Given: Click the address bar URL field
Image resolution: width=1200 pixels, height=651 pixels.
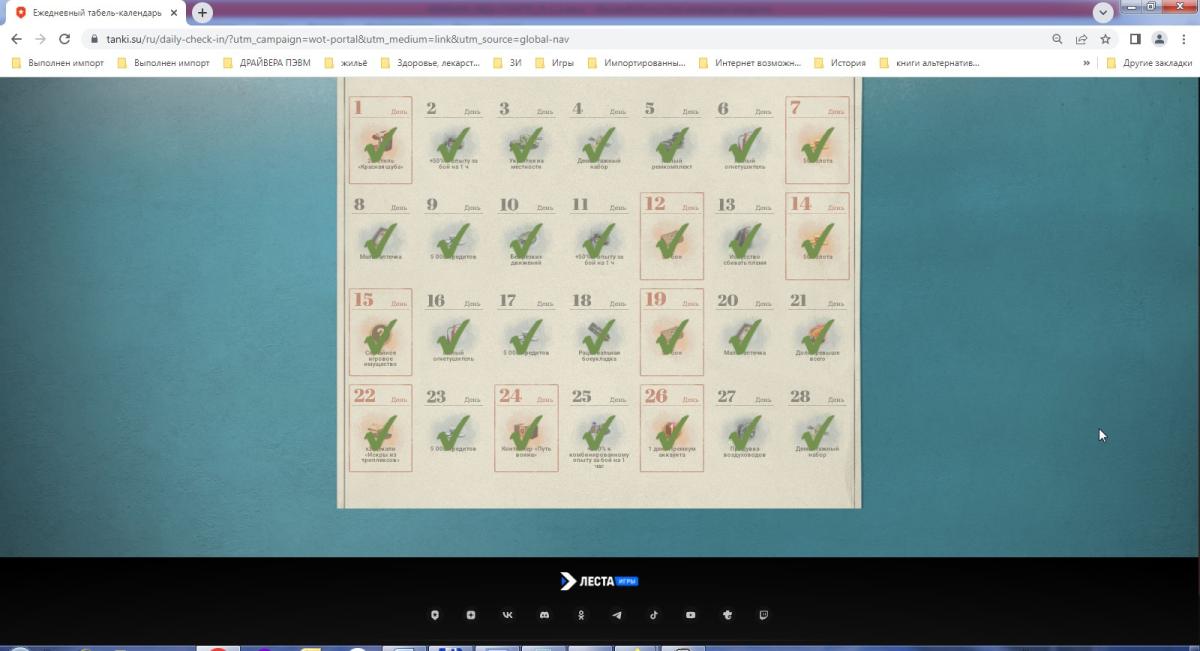Looking at the screenshot, I should tap(560, 39).
